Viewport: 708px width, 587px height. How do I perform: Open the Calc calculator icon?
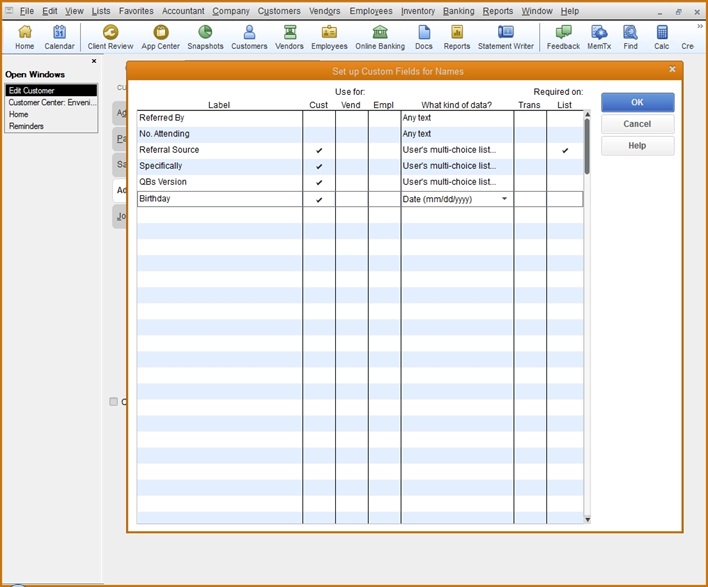coord(661,37)
